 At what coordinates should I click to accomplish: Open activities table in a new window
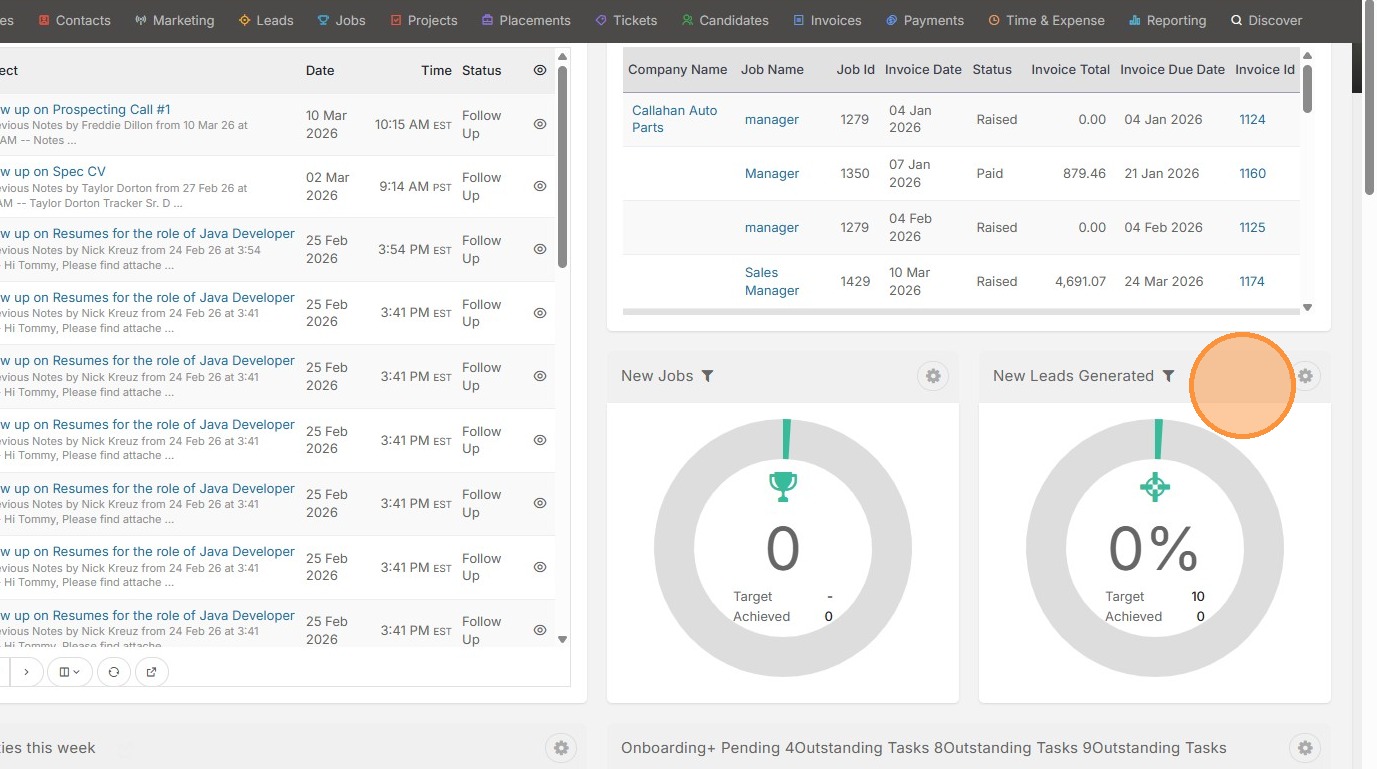pos(152,672)
